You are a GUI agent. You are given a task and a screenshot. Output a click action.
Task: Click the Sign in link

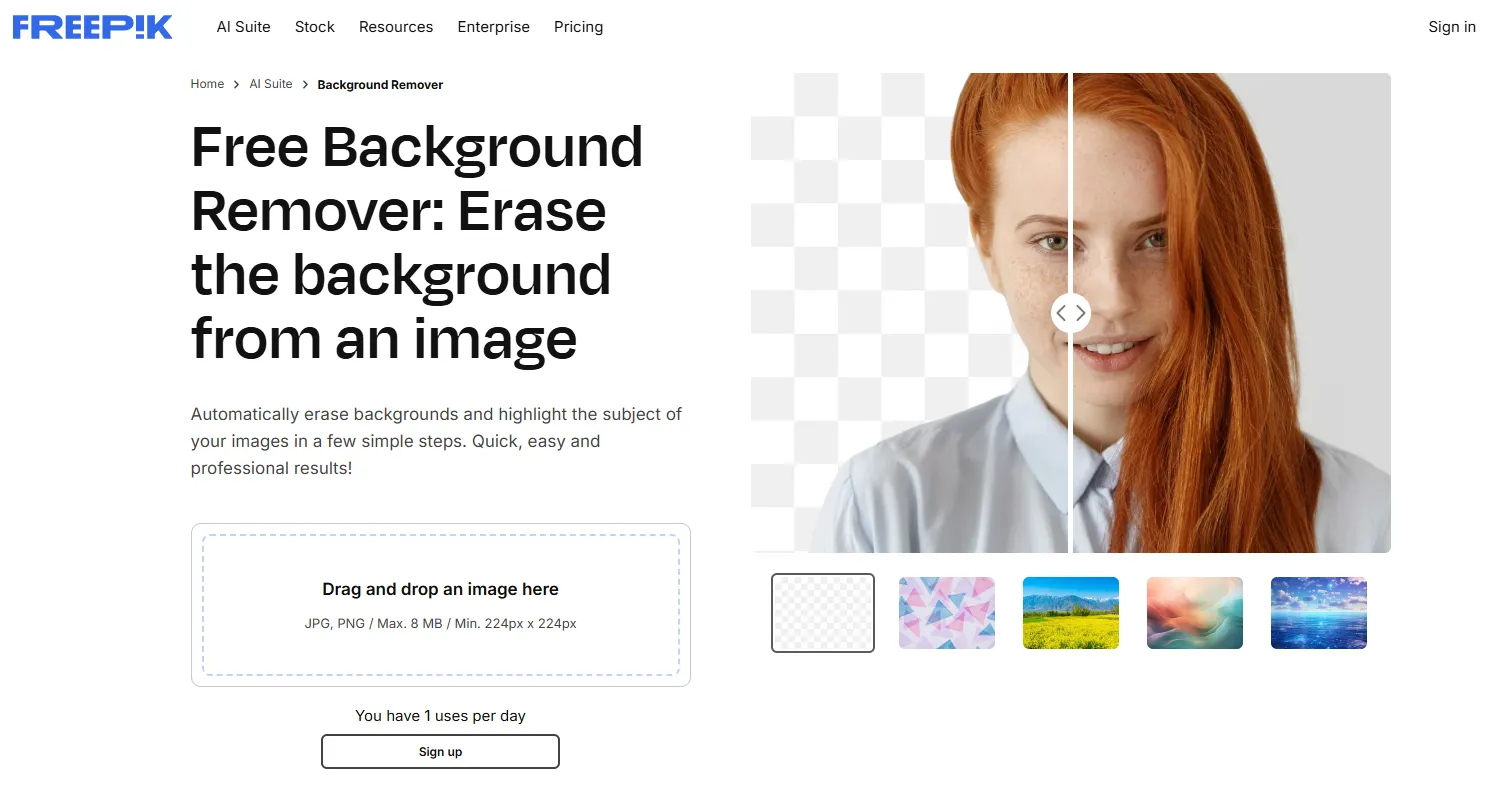[x=1452, y=27]
